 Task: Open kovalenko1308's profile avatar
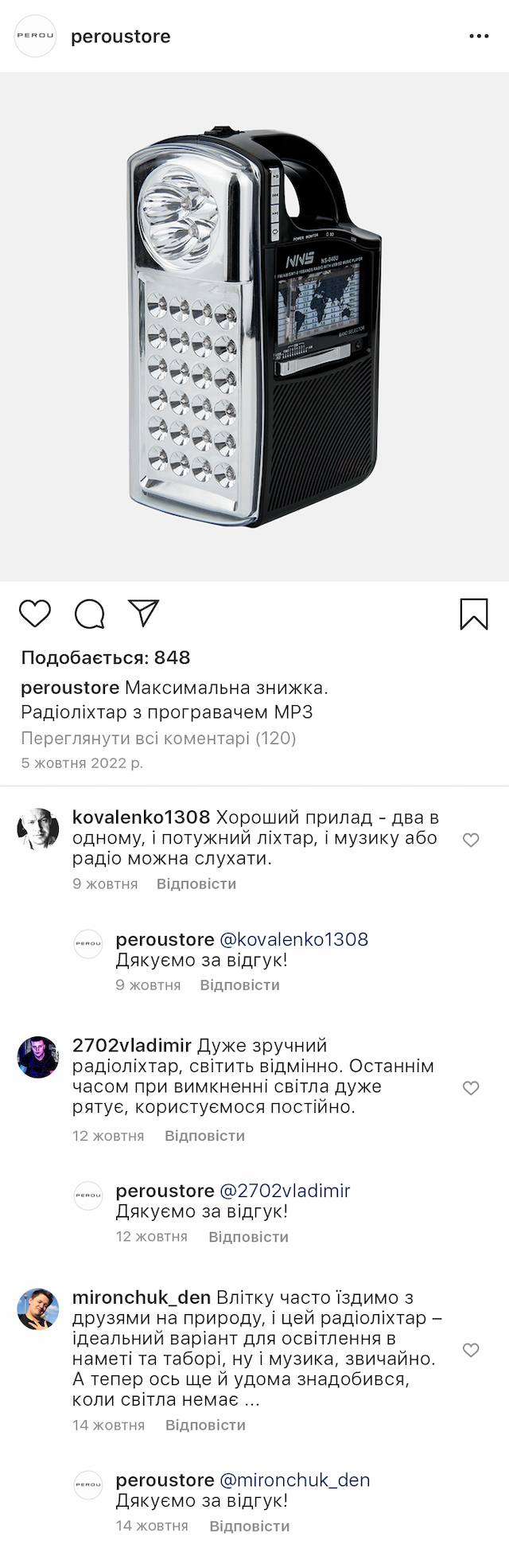click(x=38, y=829)
